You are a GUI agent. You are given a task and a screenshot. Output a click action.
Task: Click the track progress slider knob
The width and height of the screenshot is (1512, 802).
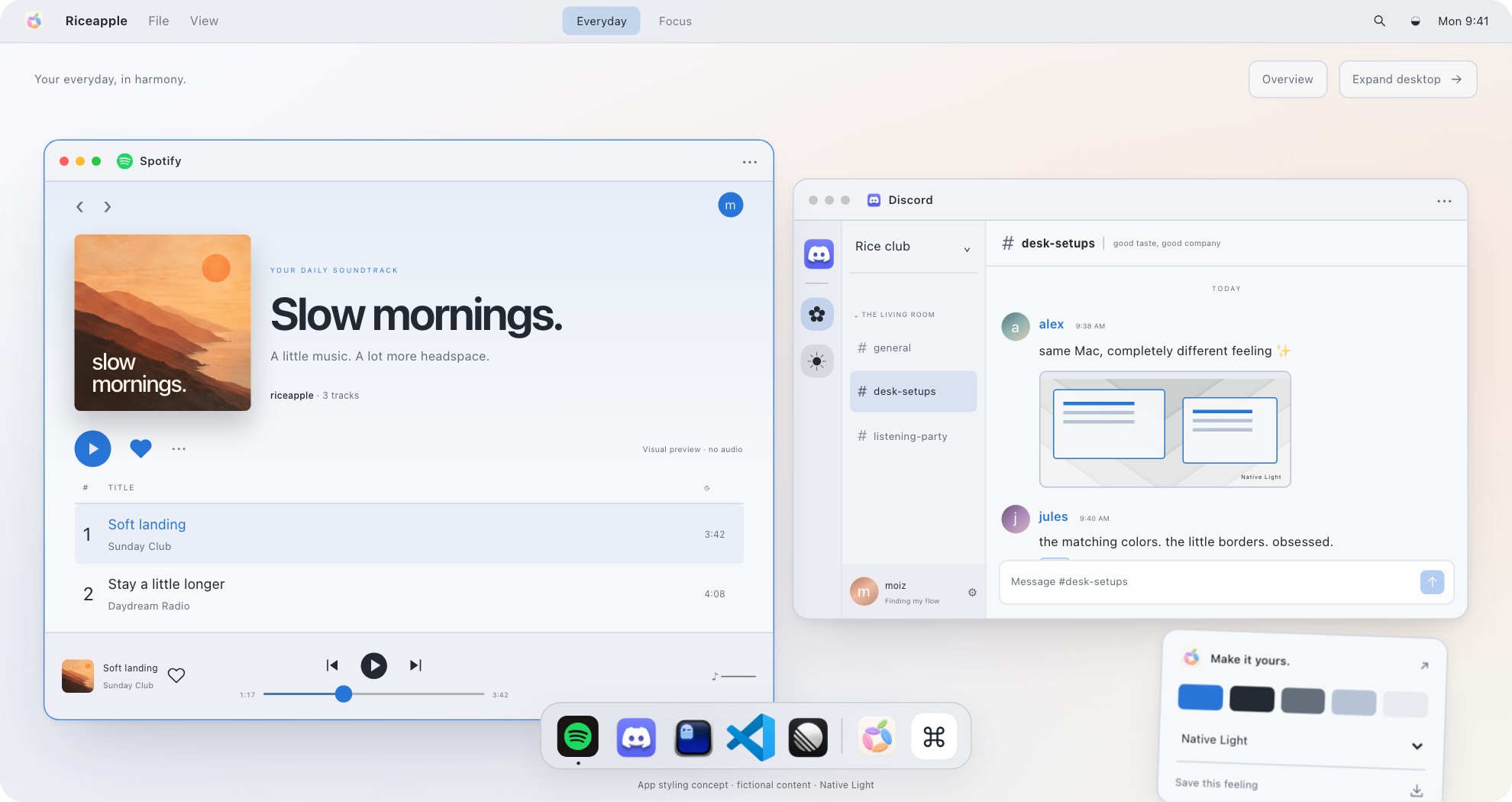(x=344, y=694)
